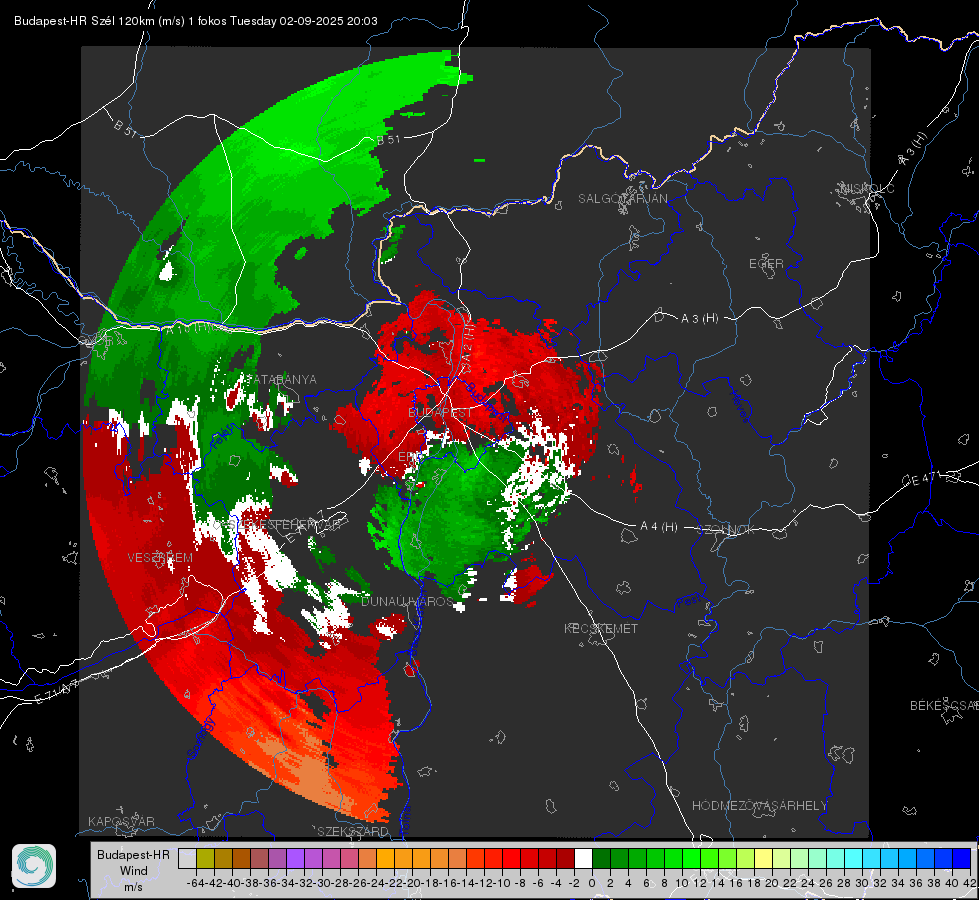The height and width of the screenshot is (900, 979).
Task: Click the A 3 (H) road label near Eger
Action: click(x=699, y=319)
